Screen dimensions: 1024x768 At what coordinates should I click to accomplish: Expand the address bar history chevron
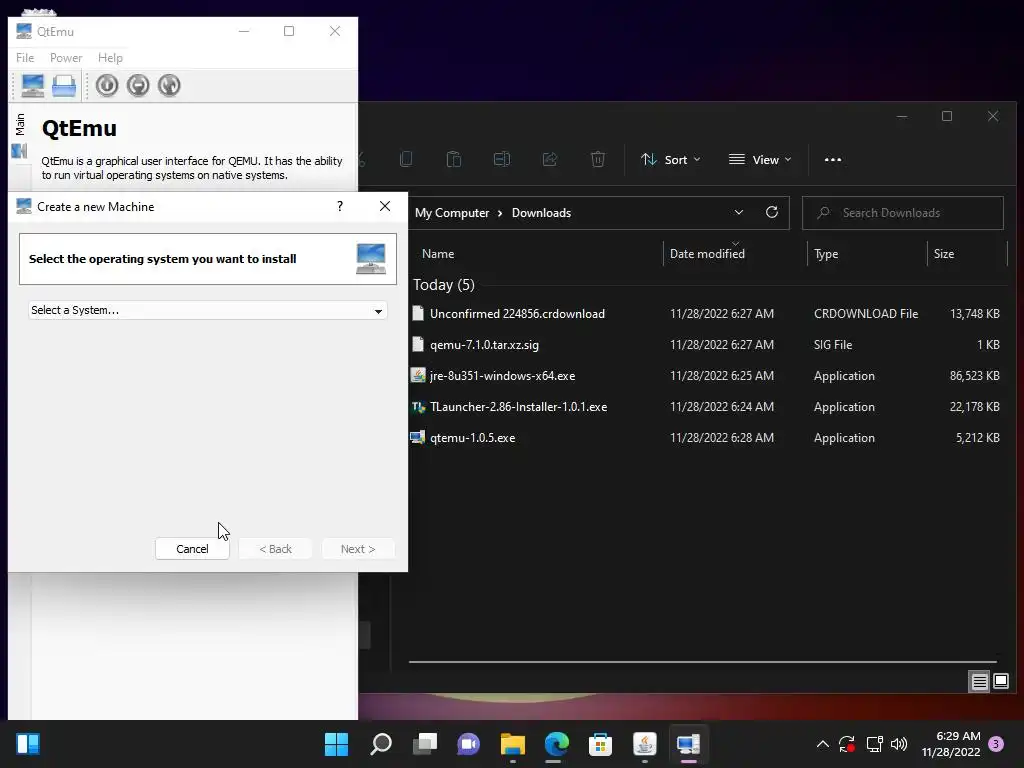(x=739, y=212)
